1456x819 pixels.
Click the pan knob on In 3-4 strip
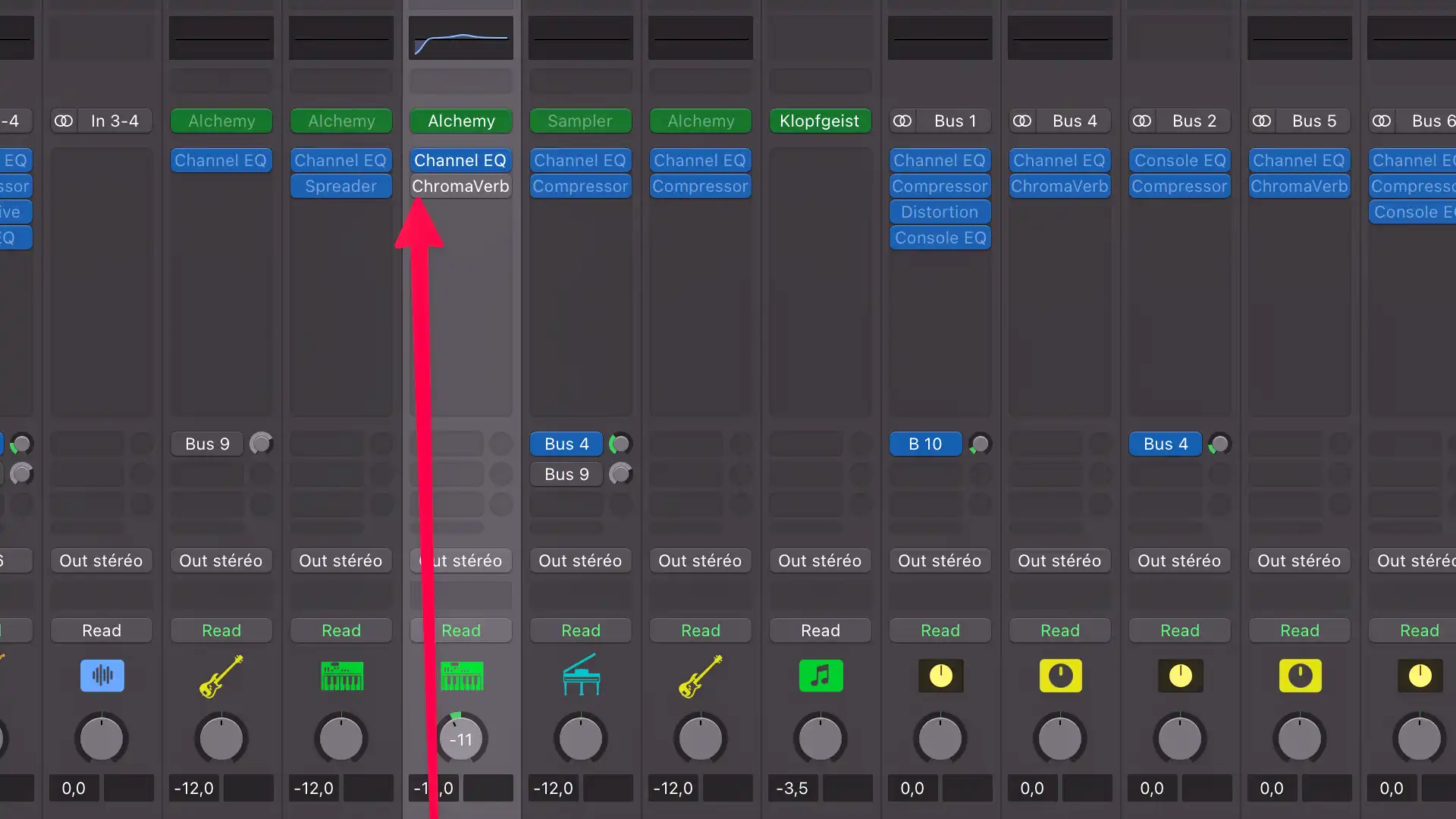(102, 738)
